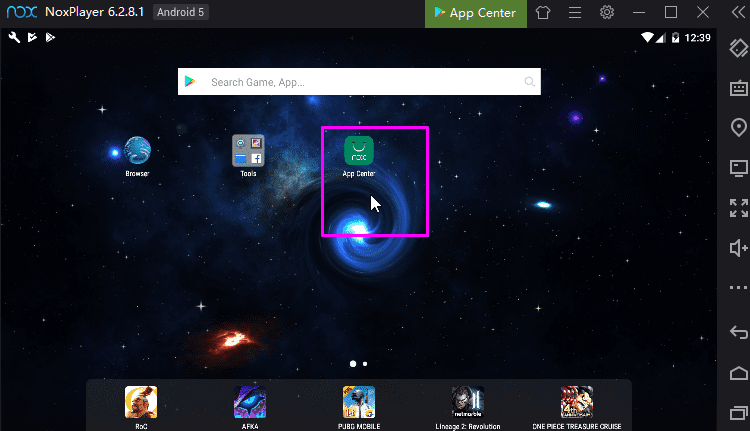Image resolution: width=750 pixels, height=431 pixels.
Task: Open the hamburger menu in title bar
Action: pyautogui.click(x=575, y=12)
